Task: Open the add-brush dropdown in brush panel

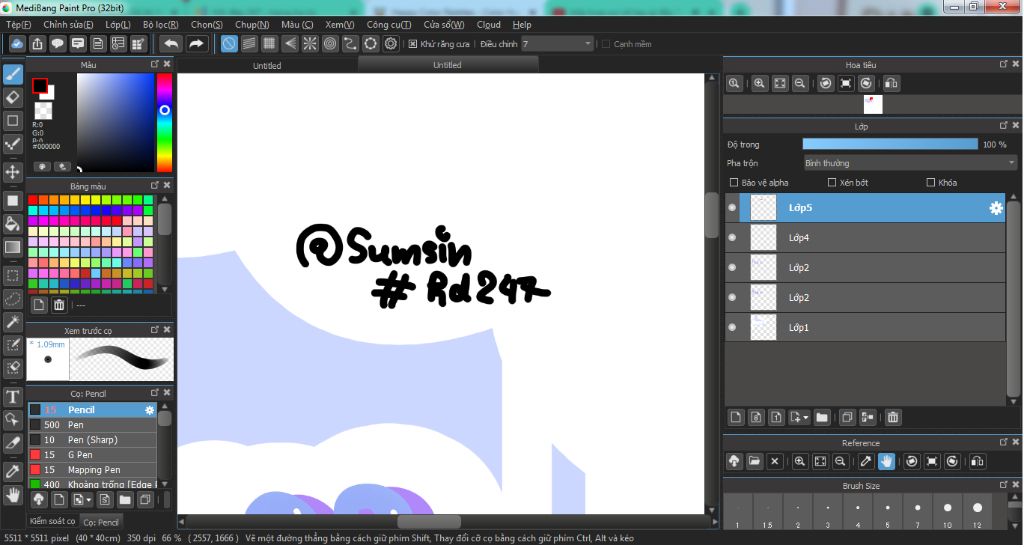Action: pyautogui.click(x=82, y=500)
